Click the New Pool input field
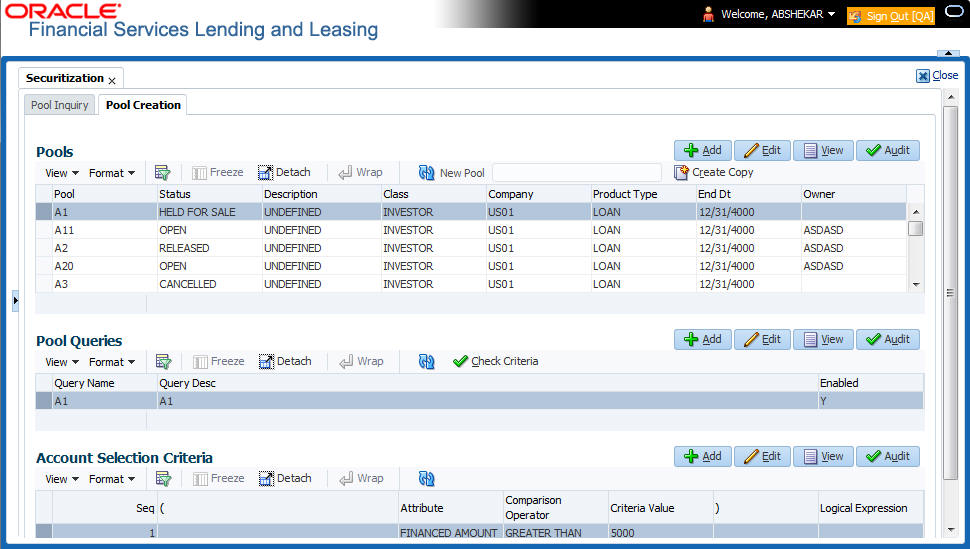 [x=577, y=173]
